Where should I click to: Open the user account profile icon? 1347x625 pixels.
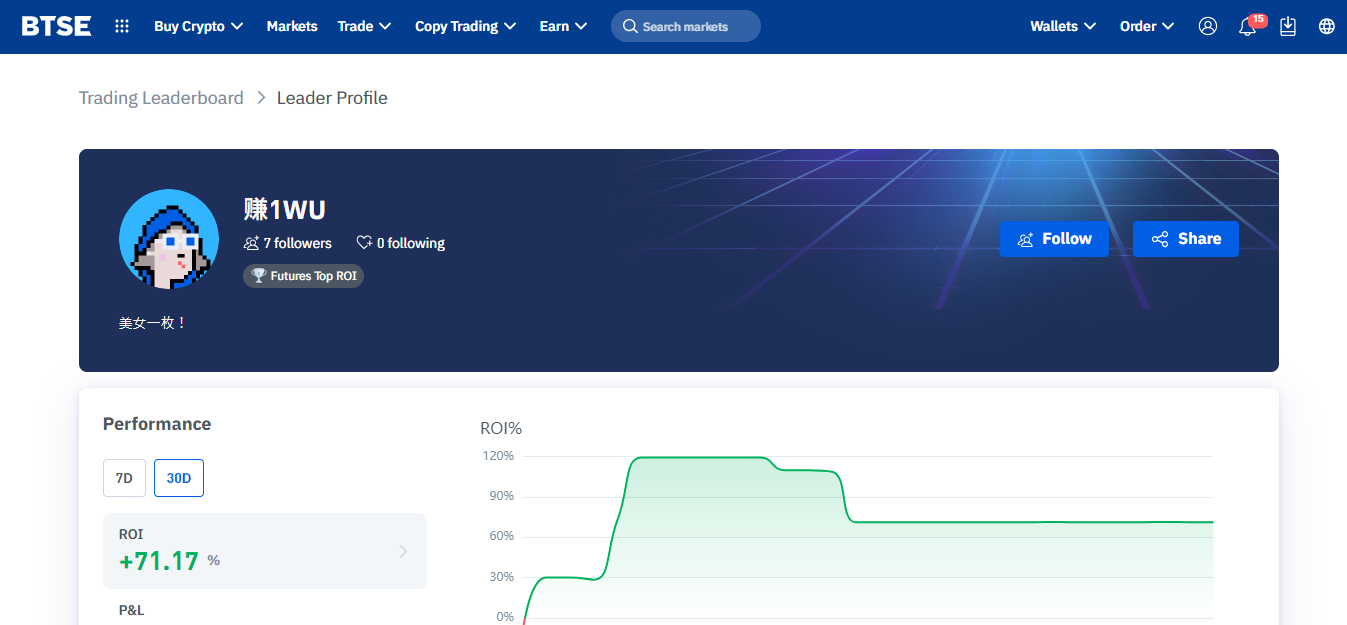click(1208, 26)
